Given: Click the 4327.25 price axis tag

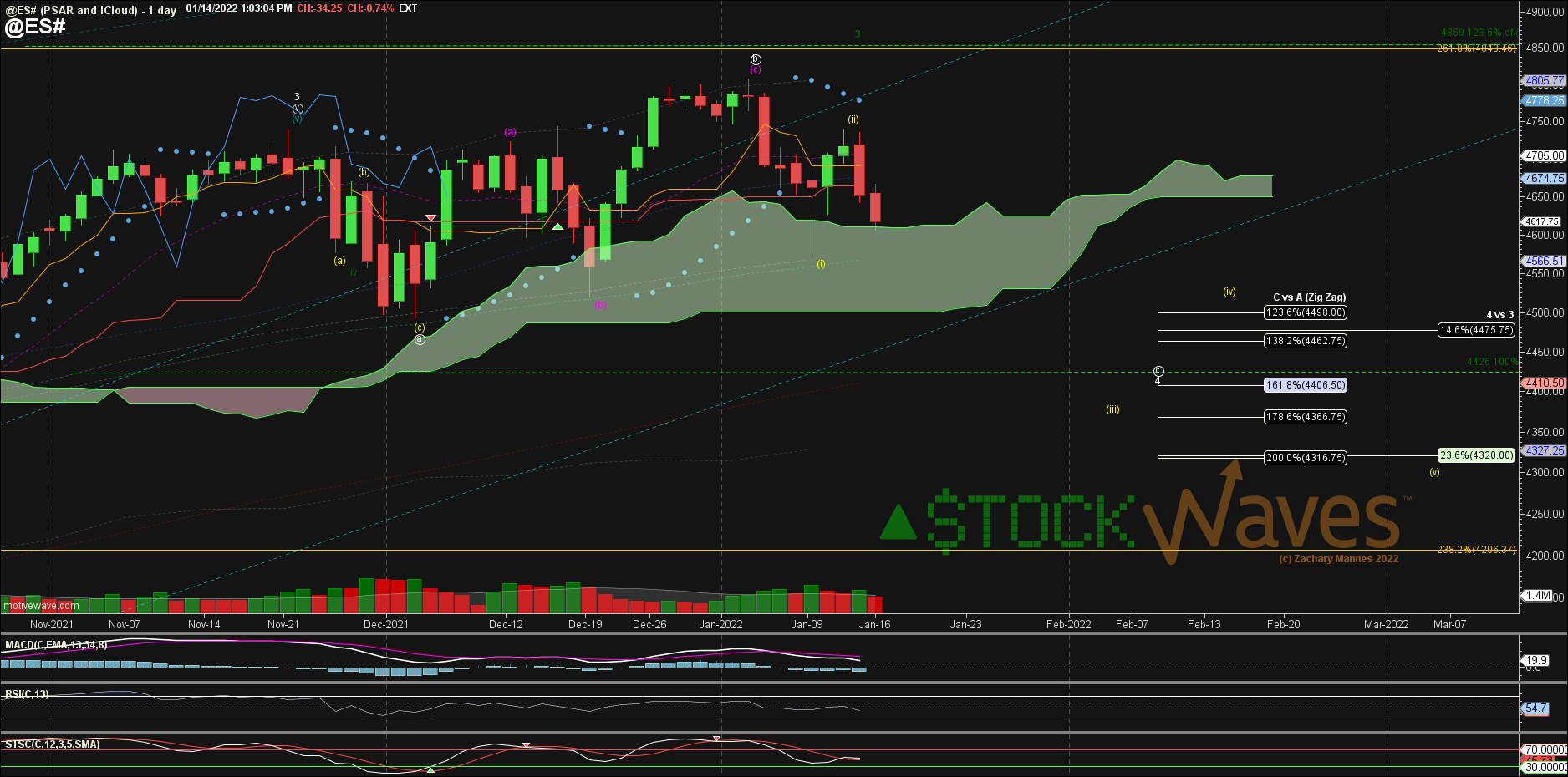Looking at the screenshot, I should [x=1544, y=450].
